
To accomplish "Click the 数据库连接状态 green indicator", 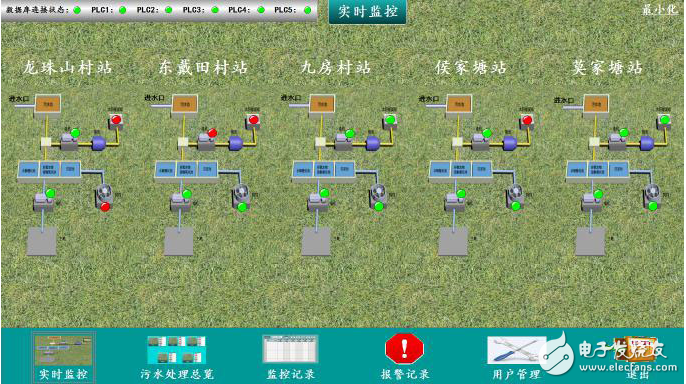I will click(x=77, y=10).
